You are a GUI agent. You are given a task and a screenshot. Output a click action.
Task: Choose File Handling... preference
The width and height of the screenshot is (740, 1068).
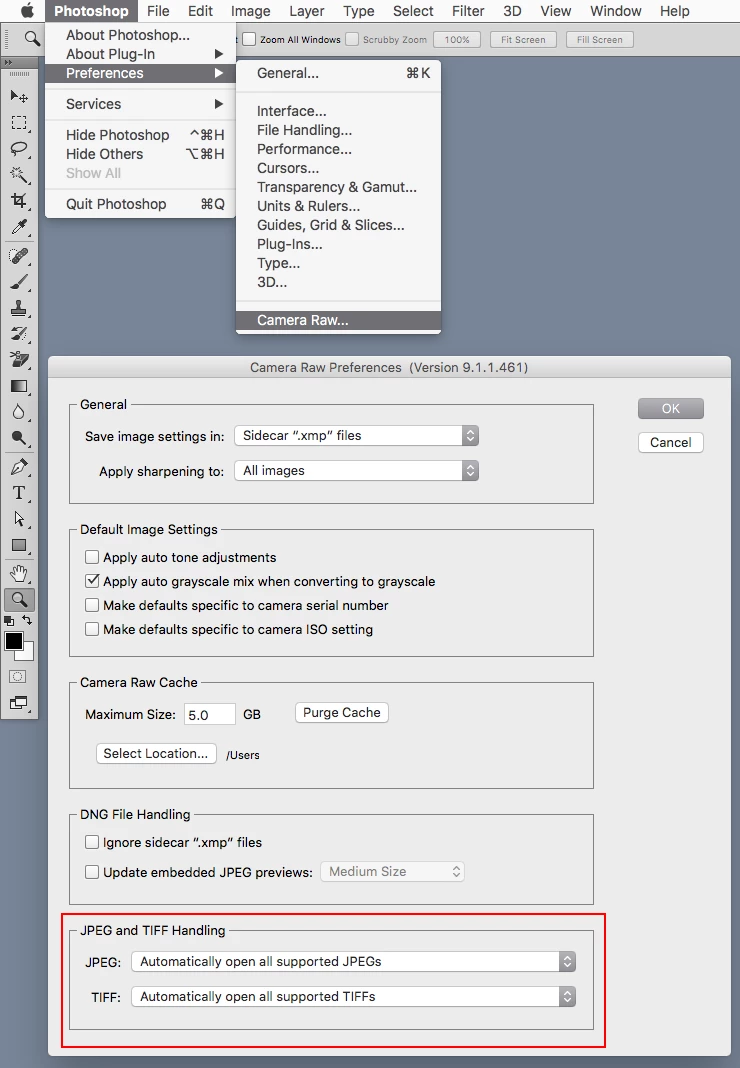(339, 130)
